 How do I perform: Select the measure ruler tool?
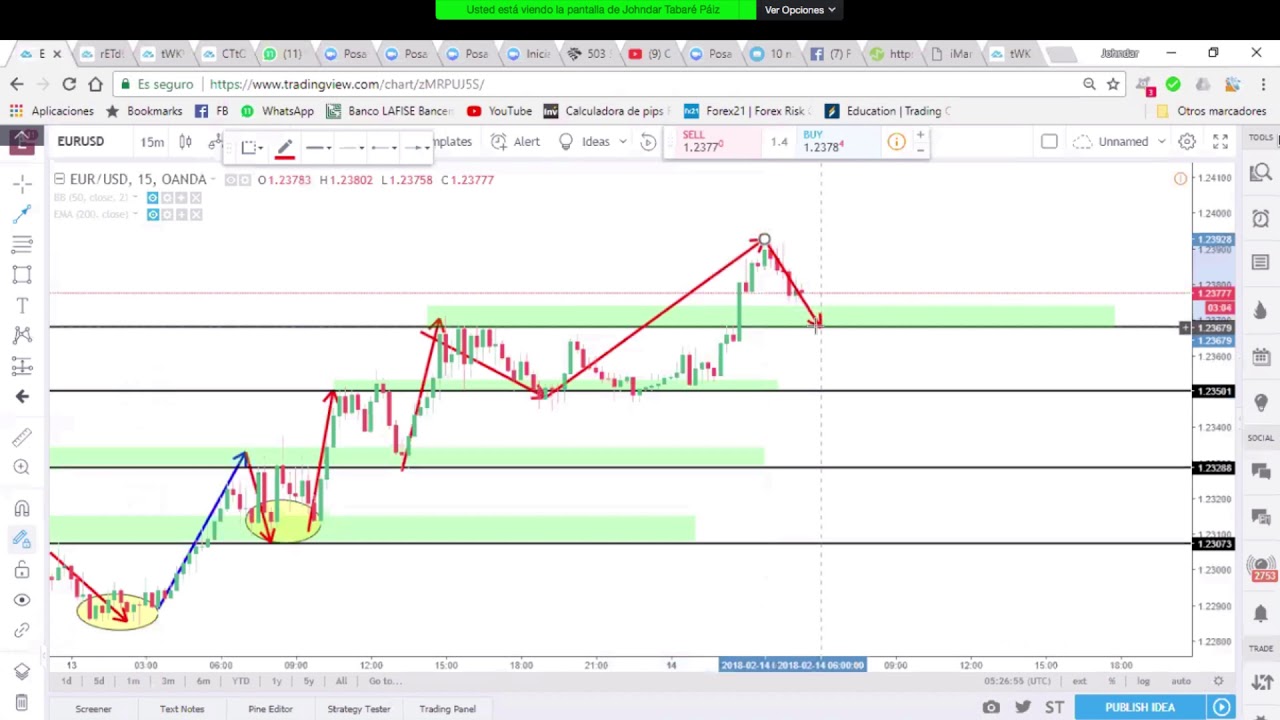(22, 437)
